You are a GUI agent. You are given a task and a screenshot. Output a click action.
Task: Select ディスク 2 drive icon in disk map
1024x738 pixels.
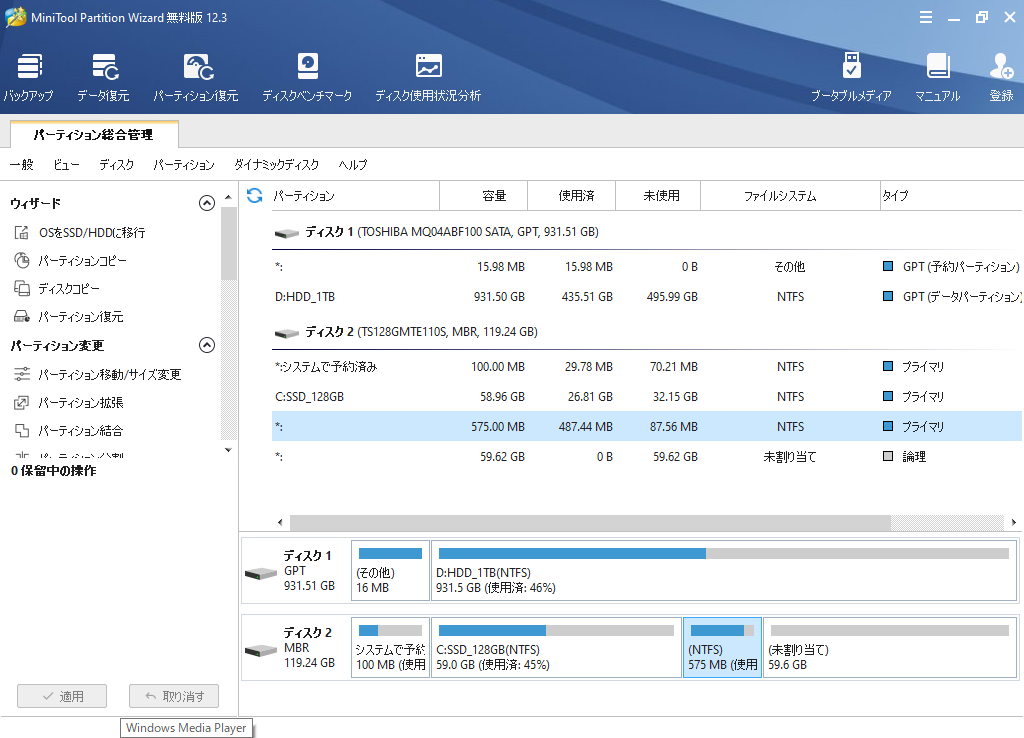click(x=261, y=650)
